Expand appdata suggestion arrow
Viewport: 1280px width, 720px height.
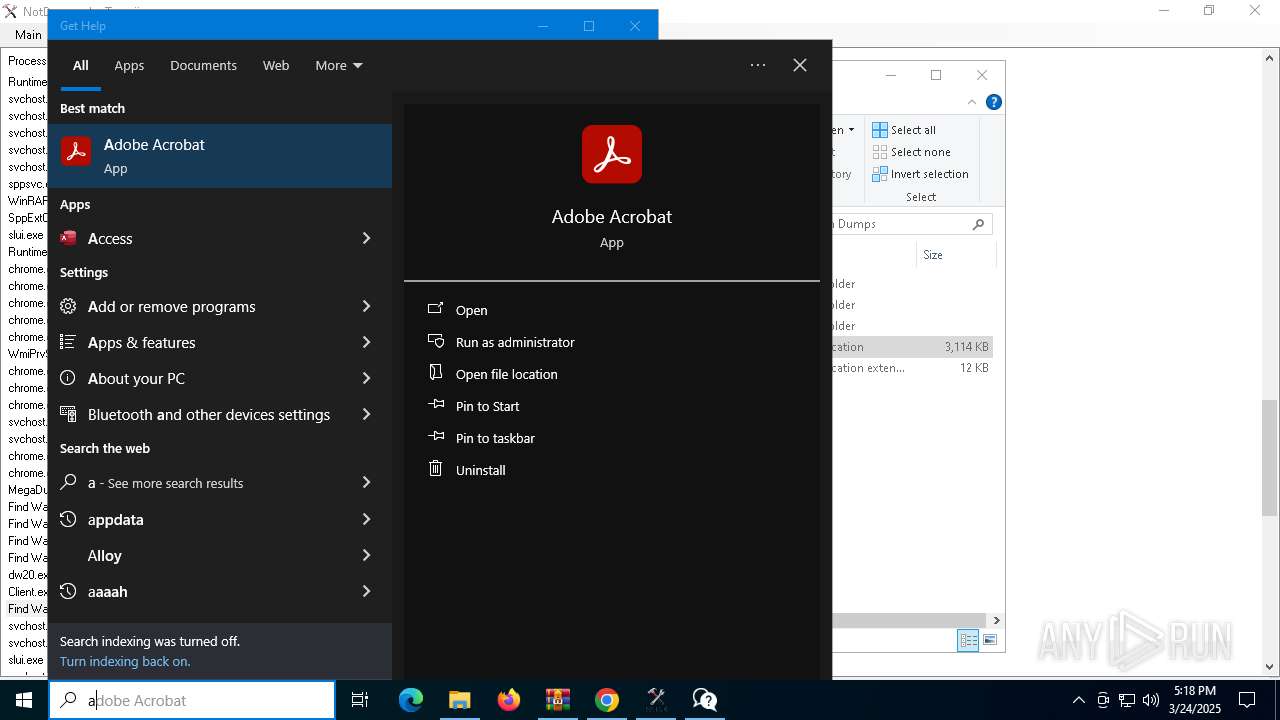coord(366,519)
